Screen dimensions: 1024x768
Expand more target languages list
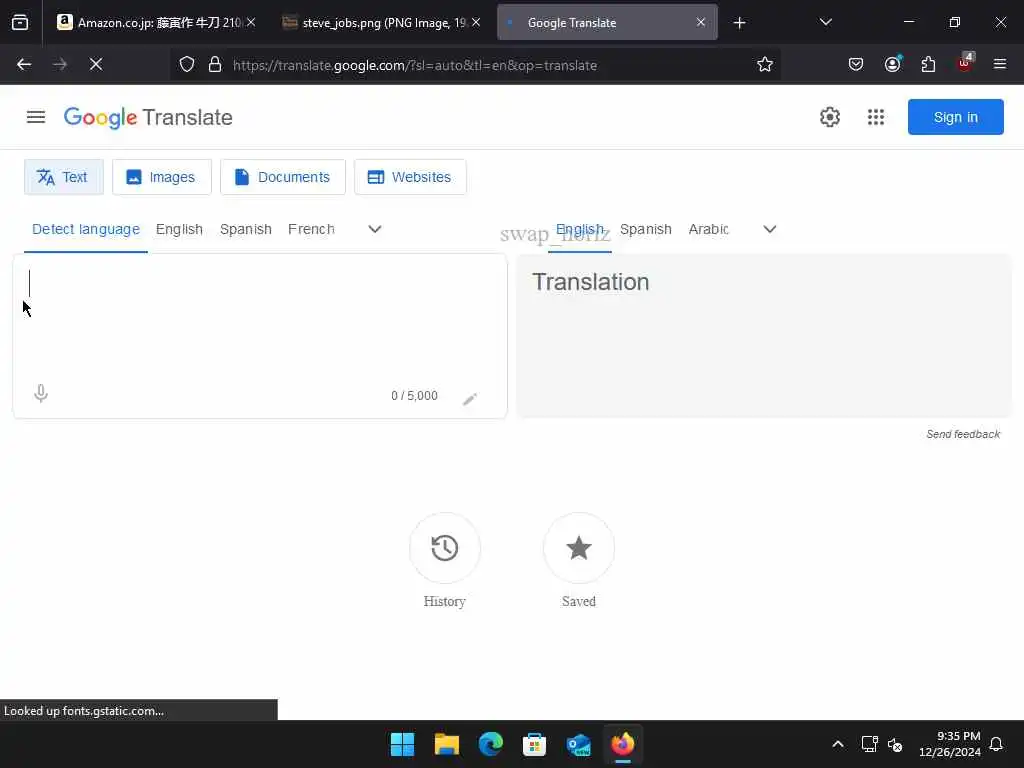tap(770, 229)
